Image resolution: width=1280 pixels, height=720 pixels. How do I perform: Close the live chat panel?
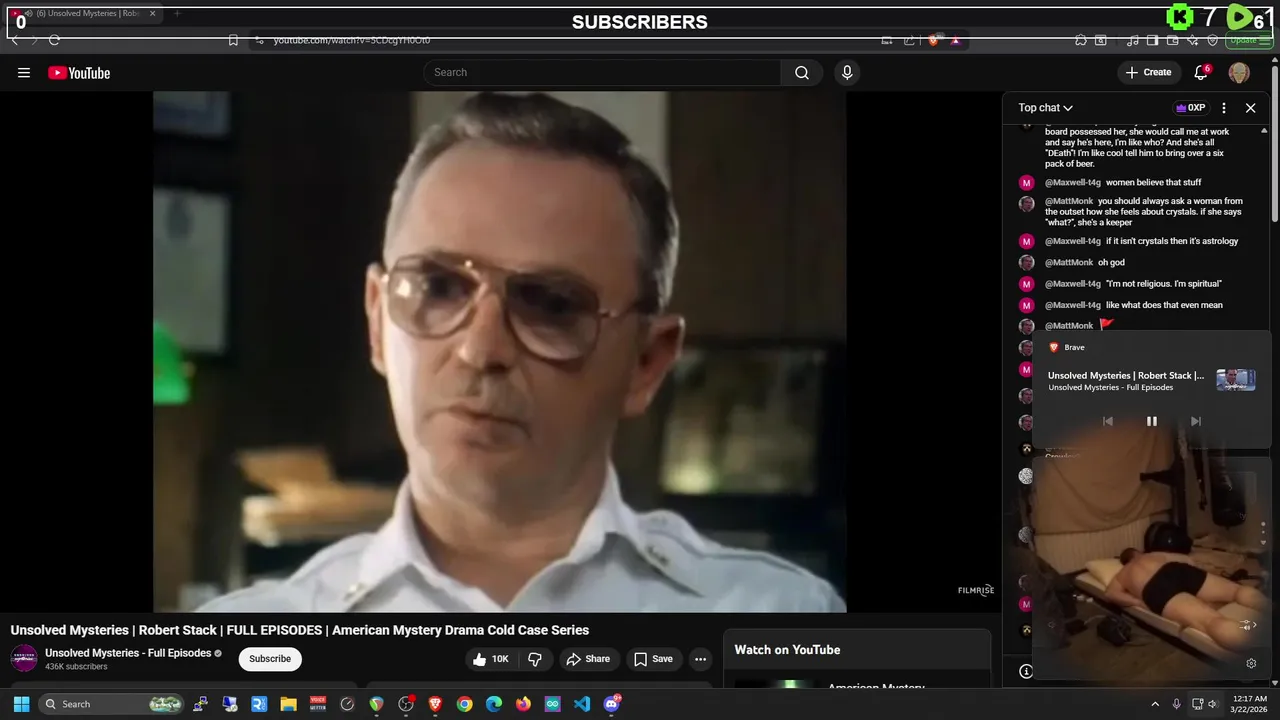pyautogui.click(x=1250, y=107)
